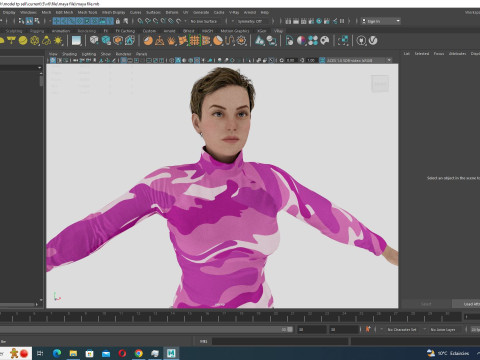480x360 pixels.
Task: Click the sky gradient square shelf icon
Action: [x=76, y=41]
